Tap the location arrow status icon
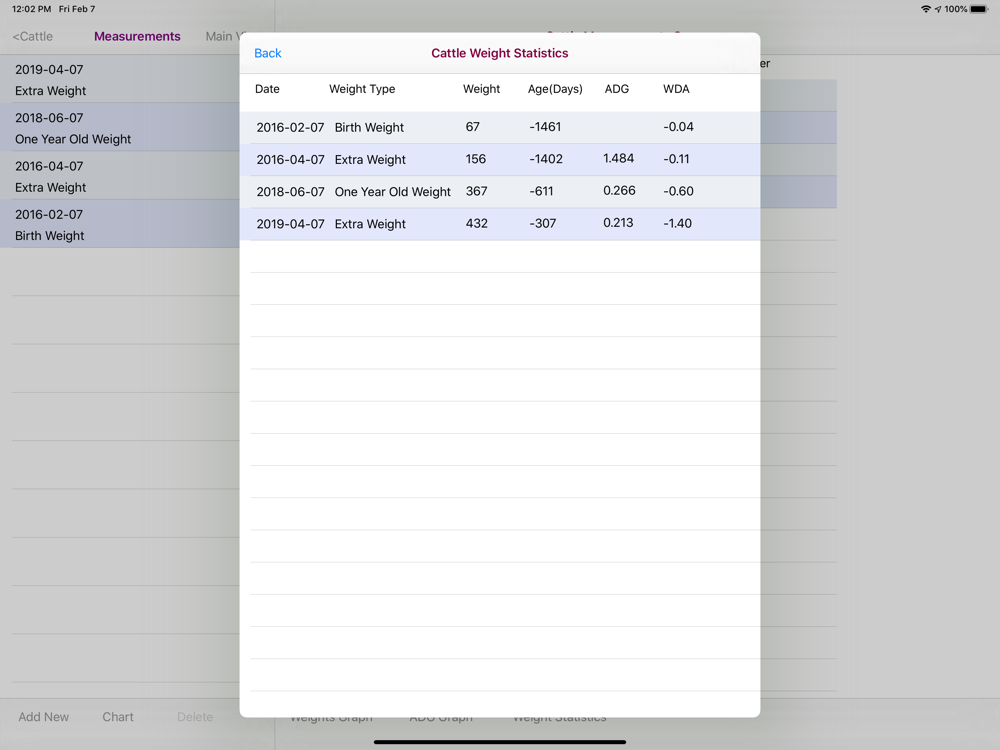The width and height of the screenshot is (1000, 750). coord(938,9)
